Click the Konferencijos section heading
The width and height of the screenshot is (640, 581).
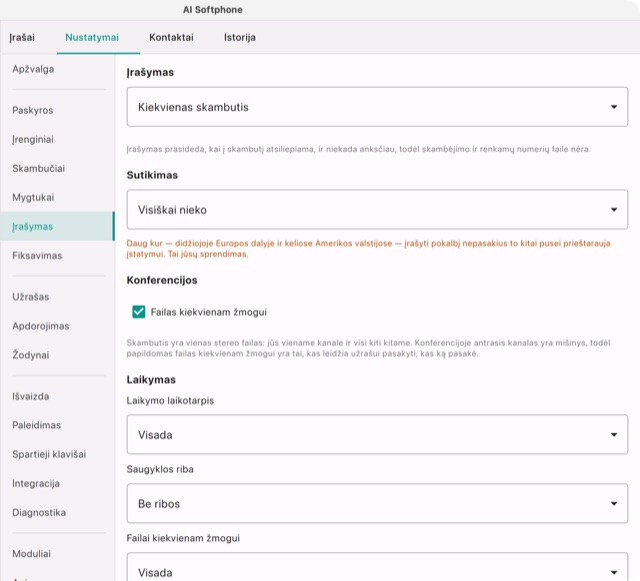[x=162, y=280]
